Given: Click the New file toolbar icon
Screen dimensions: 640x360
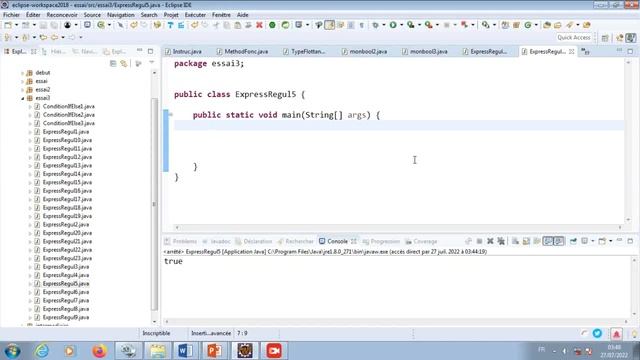Looking at the screenshot, I should pyautogui.click(x=8, y=25).
